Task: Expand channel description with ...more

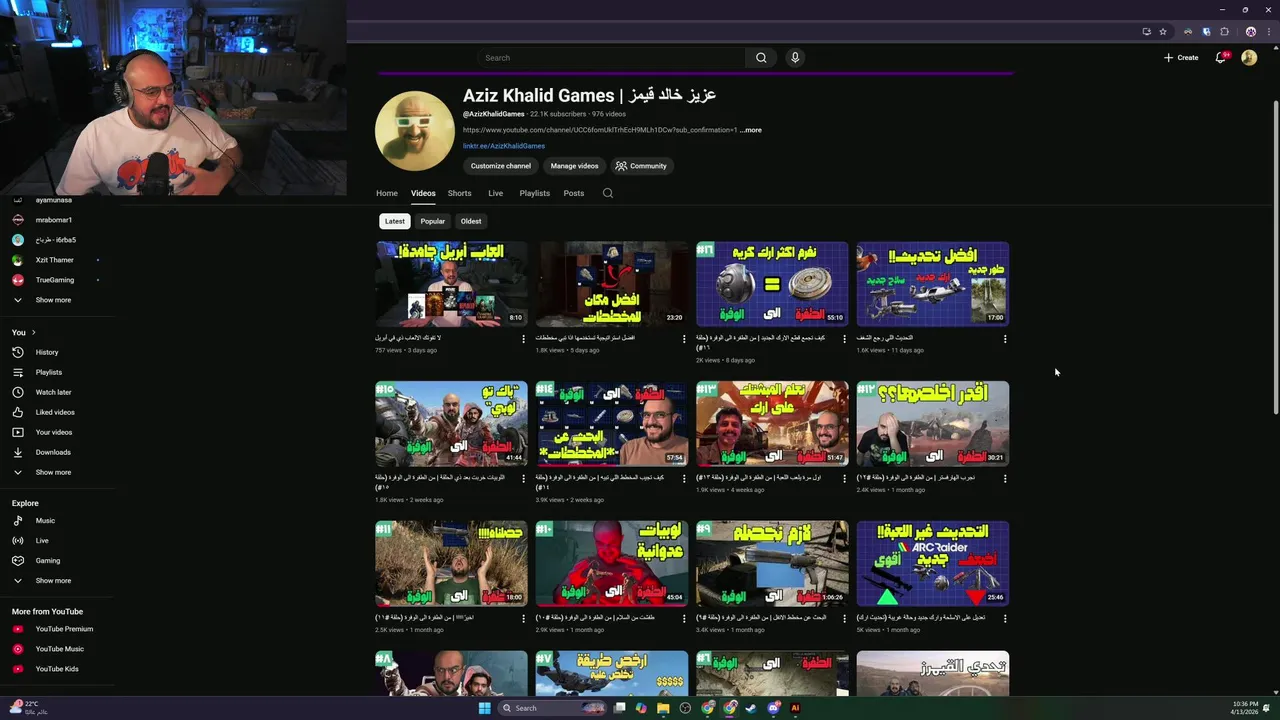Action: tap(751, 130)
